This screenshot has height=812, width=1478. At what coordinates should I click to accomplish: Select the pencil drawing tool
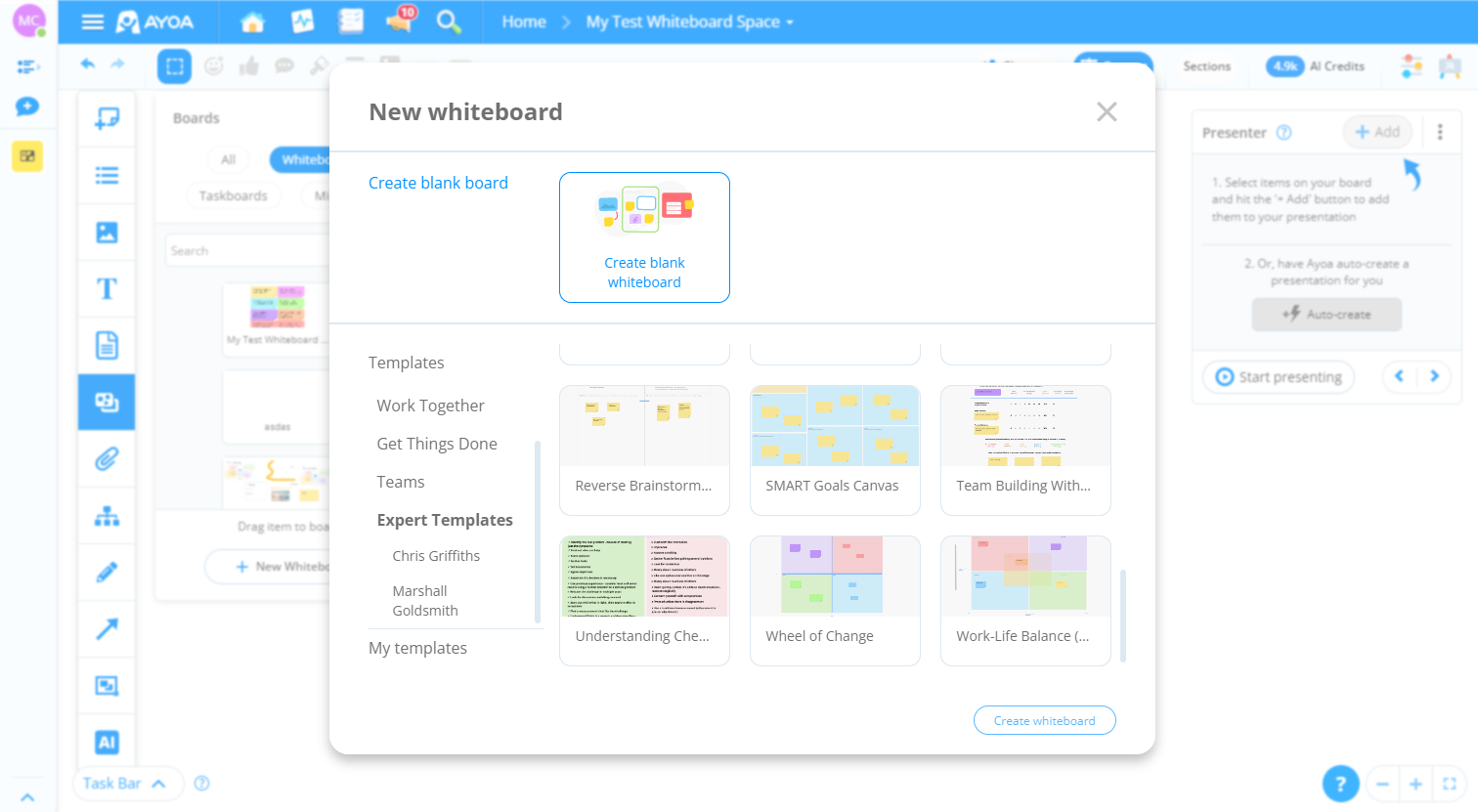(x=107, y=573)
